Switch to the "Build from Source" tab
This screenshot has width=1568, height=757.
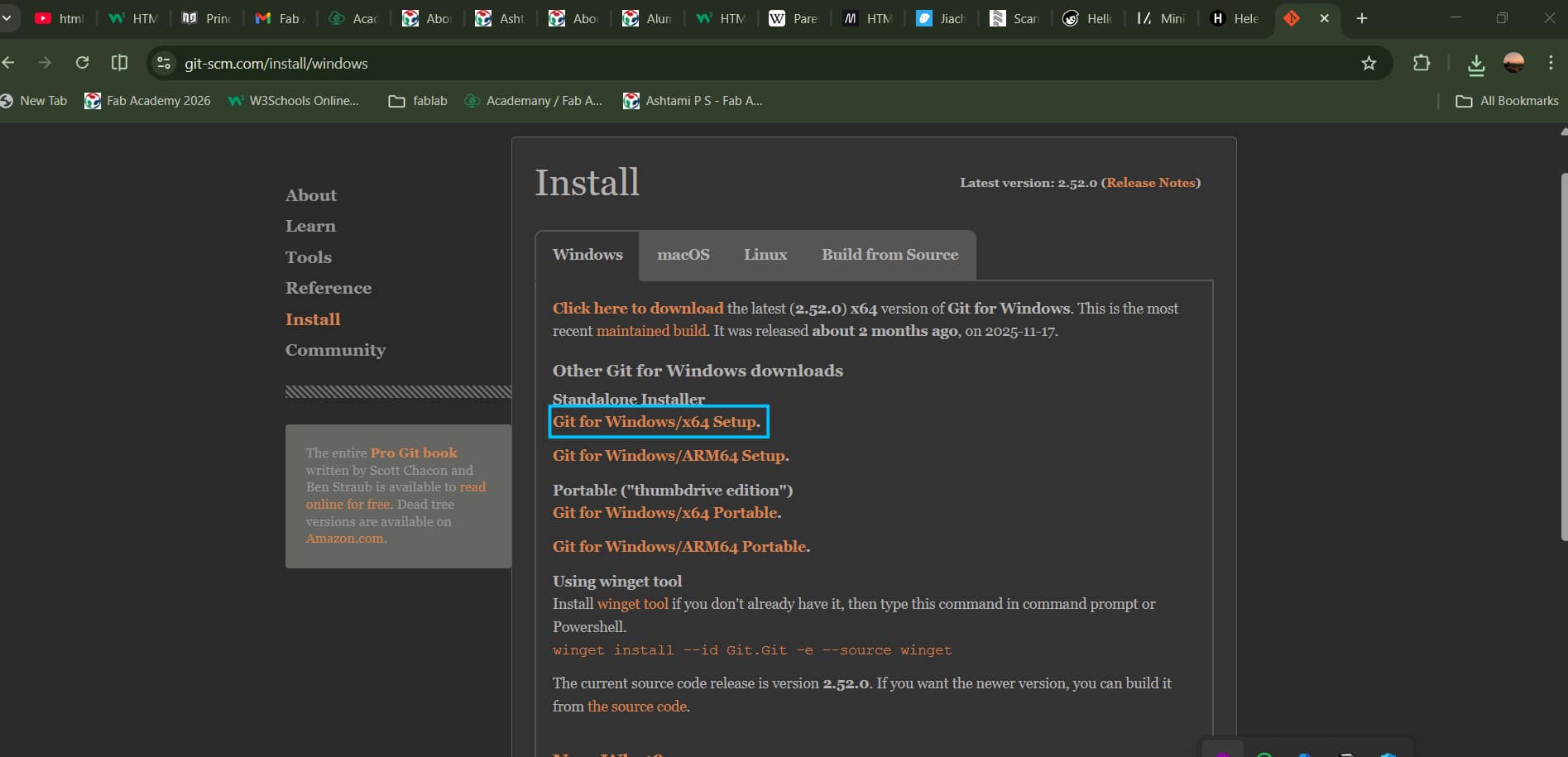(x=889, y=255)
